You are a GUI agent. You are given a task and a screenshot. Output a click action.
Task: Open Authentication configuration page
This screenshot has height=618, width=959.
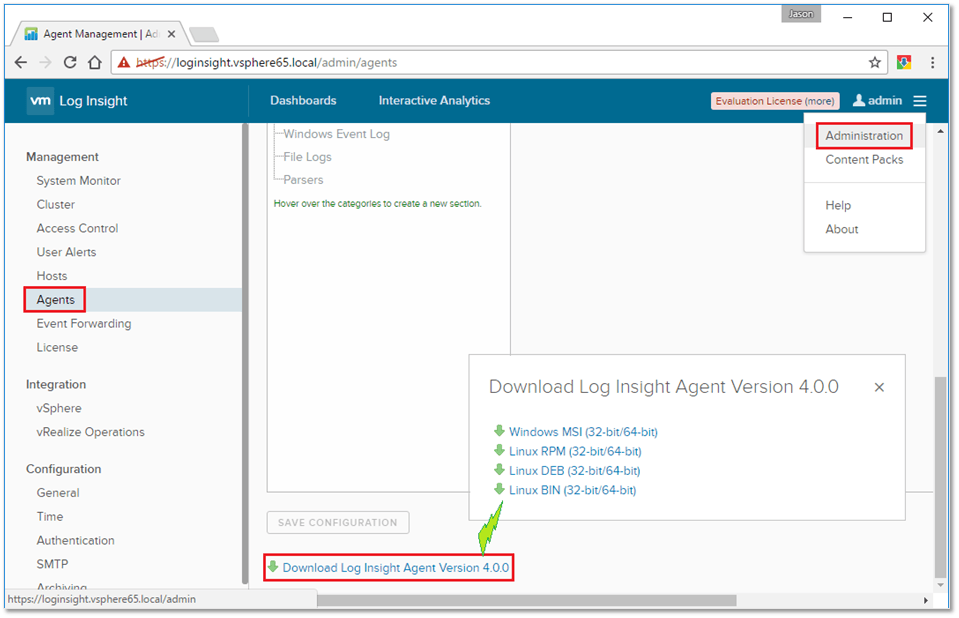coord(75,541)
